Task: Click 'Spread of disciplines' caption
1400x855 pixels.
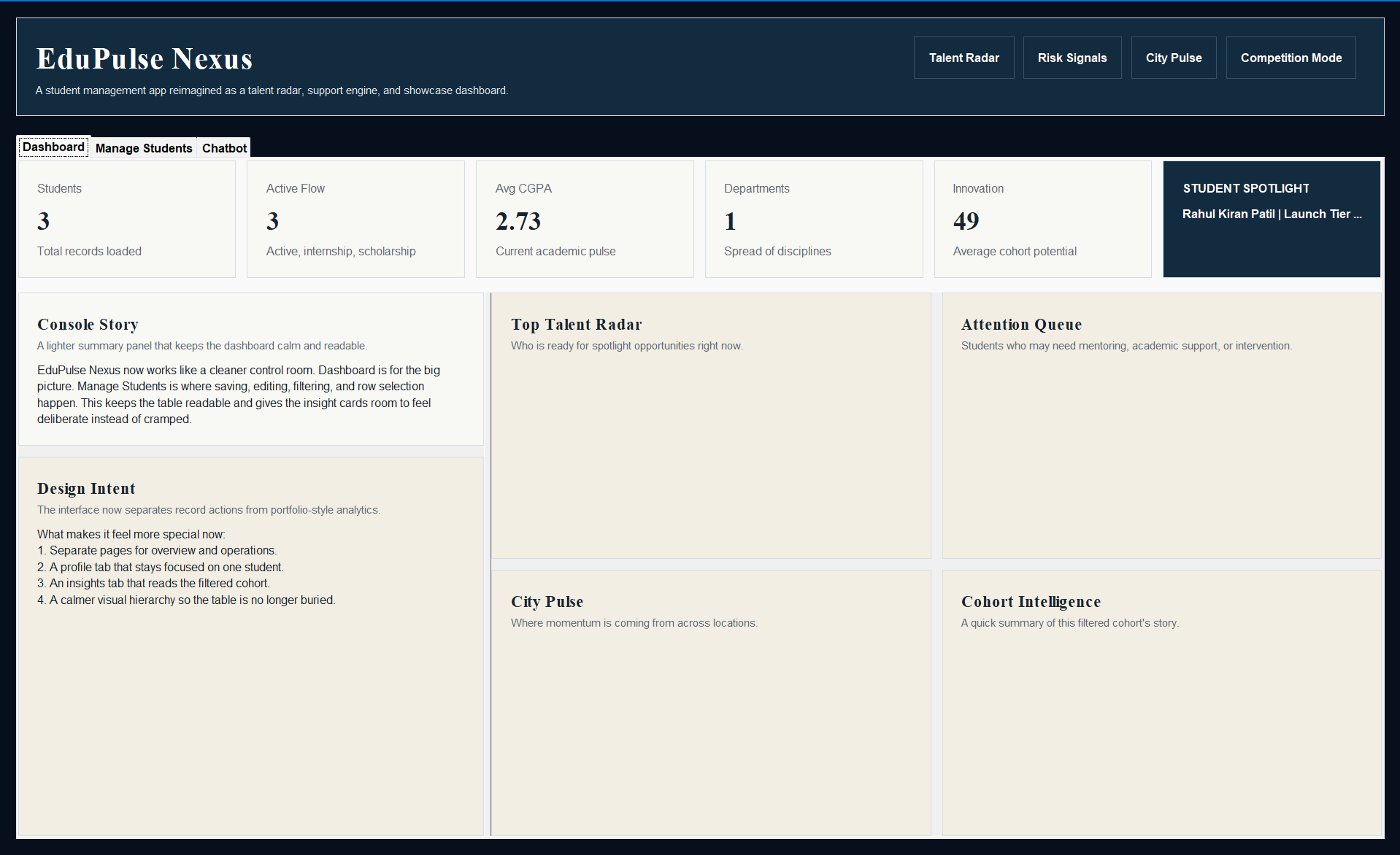Action: (777, 251)
